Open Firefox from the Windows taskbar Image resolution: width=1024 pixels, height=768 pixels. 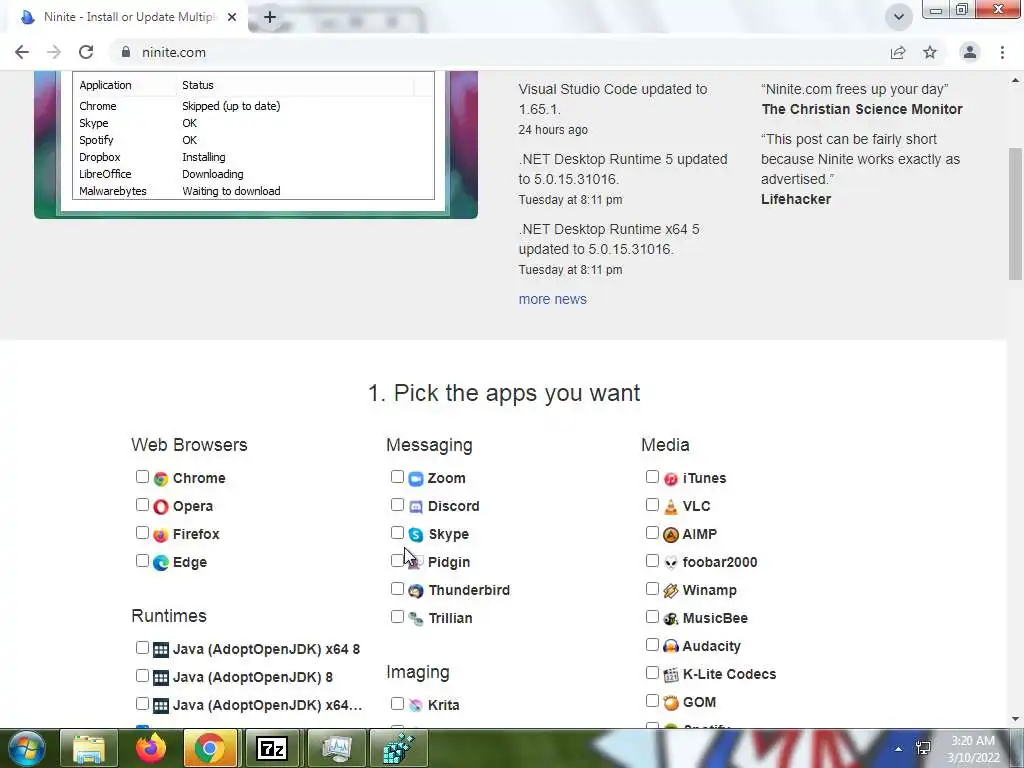151,748
